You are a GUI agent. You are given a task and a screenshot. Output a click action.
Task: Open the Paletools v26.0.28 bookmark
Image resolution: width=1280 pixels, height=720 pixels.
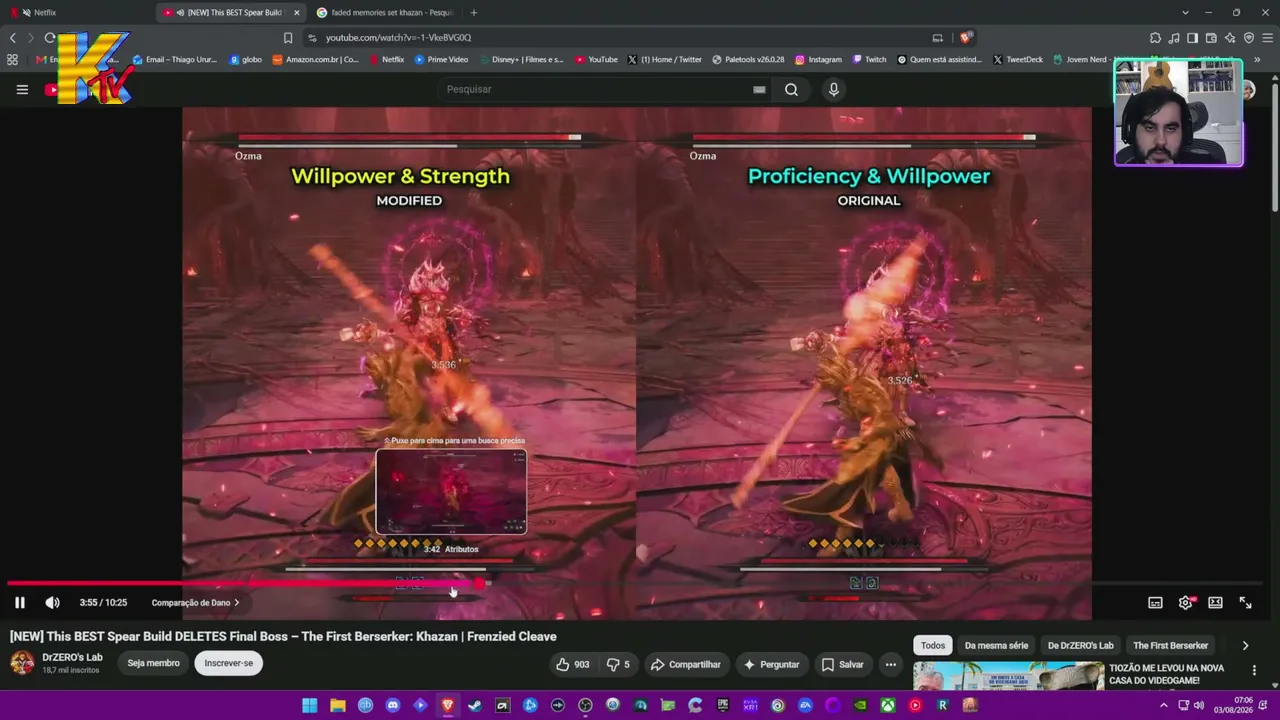pos(748,59)
